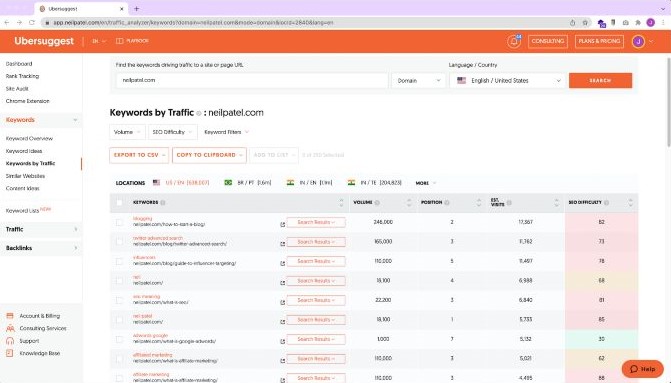Click info icon beside POSITION column header
Image resolution: width=671 pixels, height=383 pixels.
[x=447, y=202]
